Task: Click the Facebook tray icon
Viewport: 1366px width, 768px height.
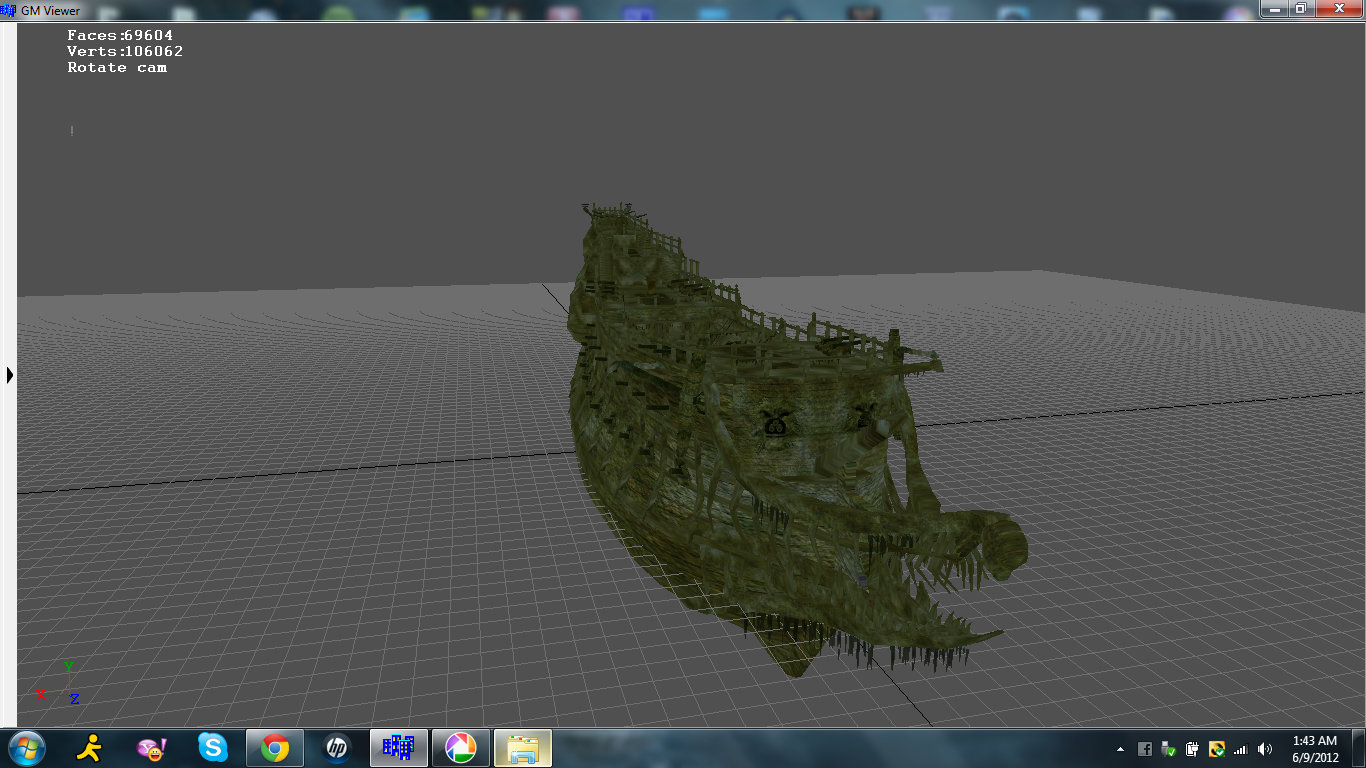Action: [1145, 749]
